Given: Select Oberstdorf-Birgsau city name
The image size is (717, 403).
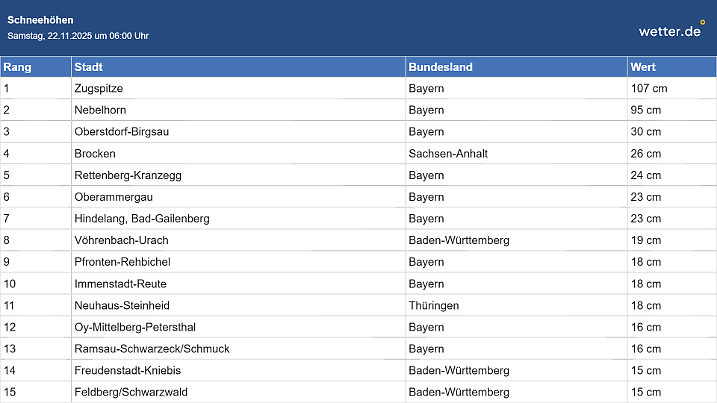Looking at the screenshot, I should 124,132.
